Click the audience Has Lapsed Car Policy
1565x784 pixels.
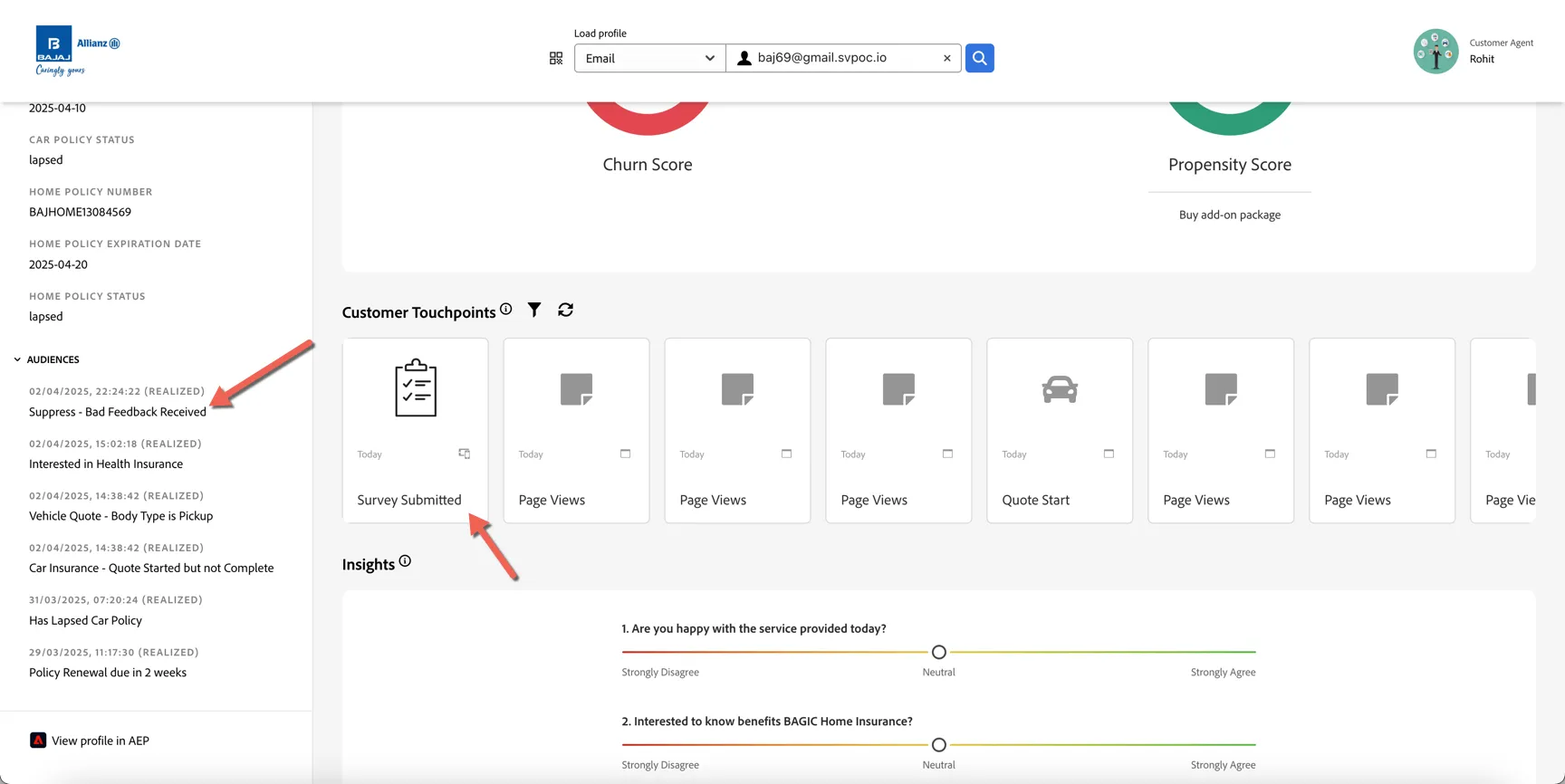pos(85,620)
